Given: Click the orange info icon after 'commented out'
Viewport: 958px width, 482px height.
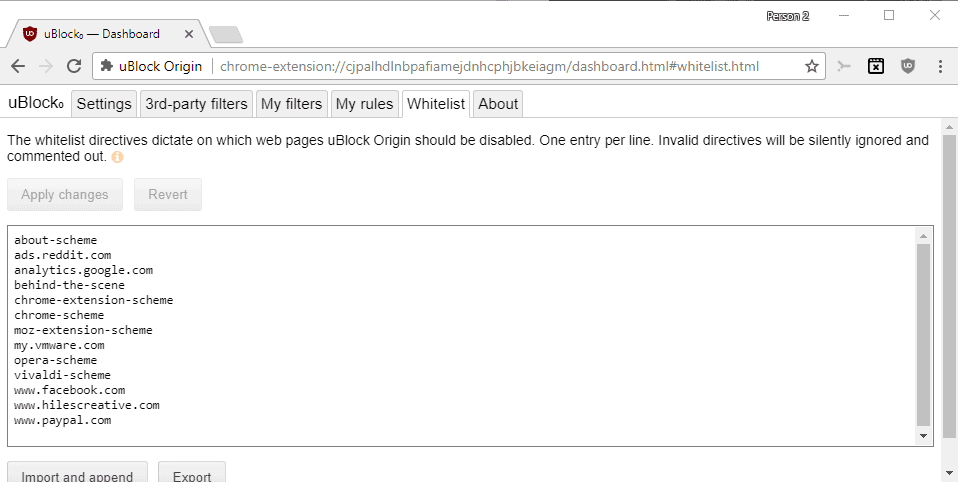Looking at the screenshot, I should point(117,157).
